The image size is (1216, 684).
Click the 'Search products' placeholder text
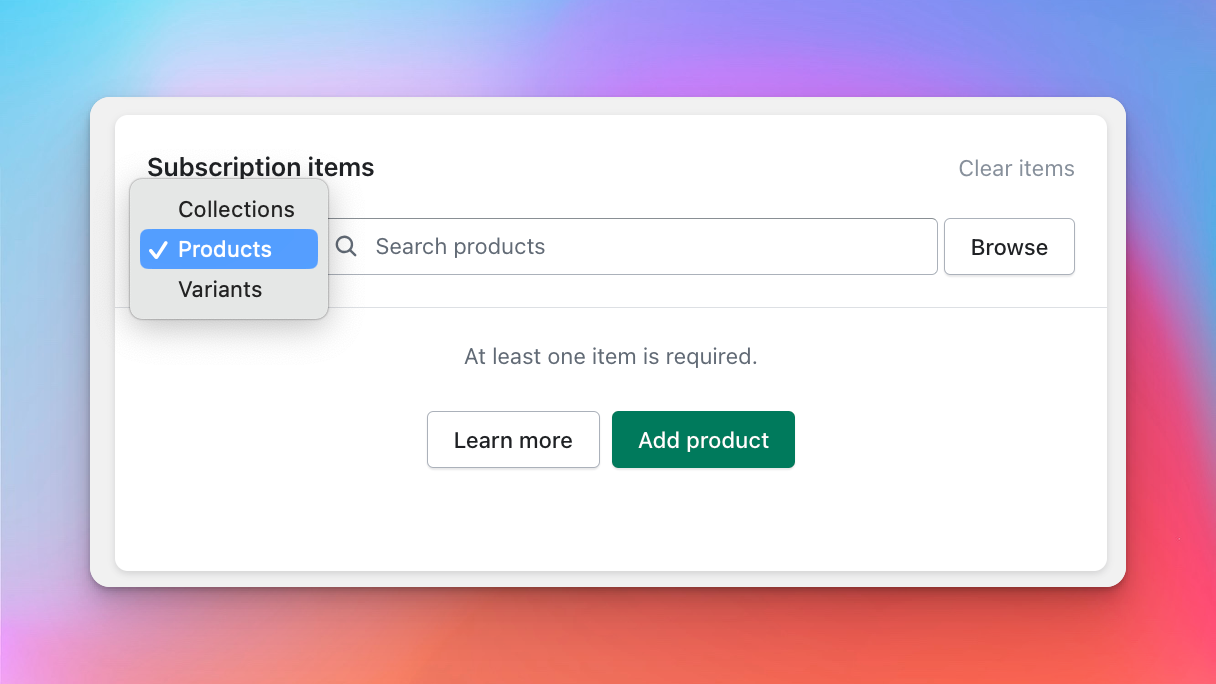460,247
